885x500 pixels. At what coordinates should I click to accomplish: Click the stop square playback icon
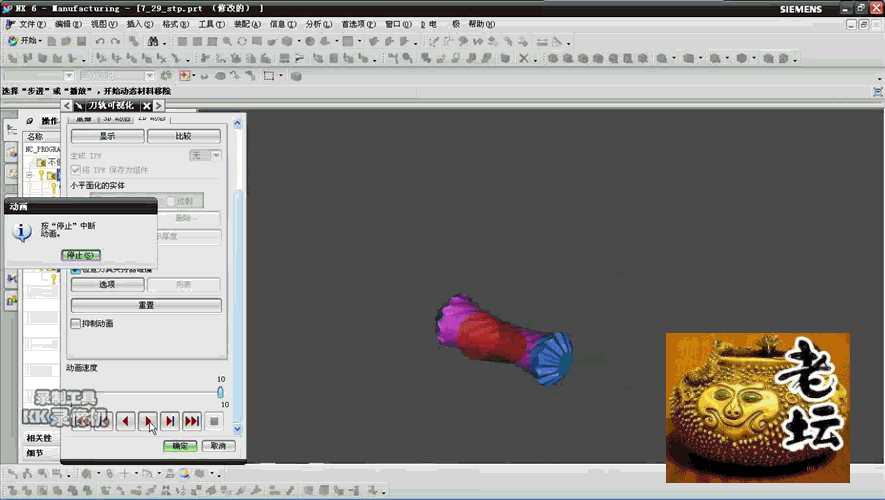(x=214, y=421)
